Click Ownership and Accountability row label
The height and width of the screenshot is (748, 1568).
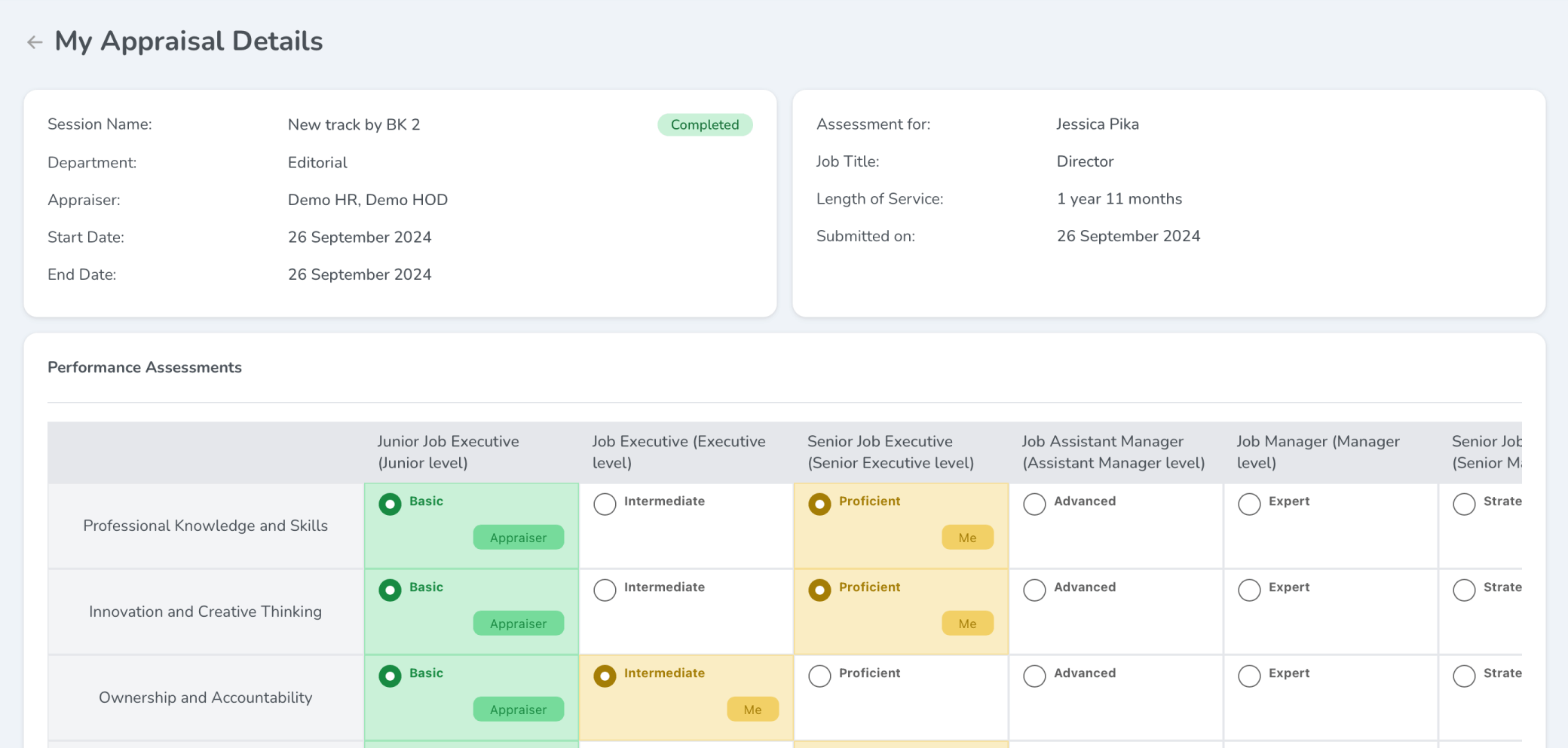coord(205,697)
